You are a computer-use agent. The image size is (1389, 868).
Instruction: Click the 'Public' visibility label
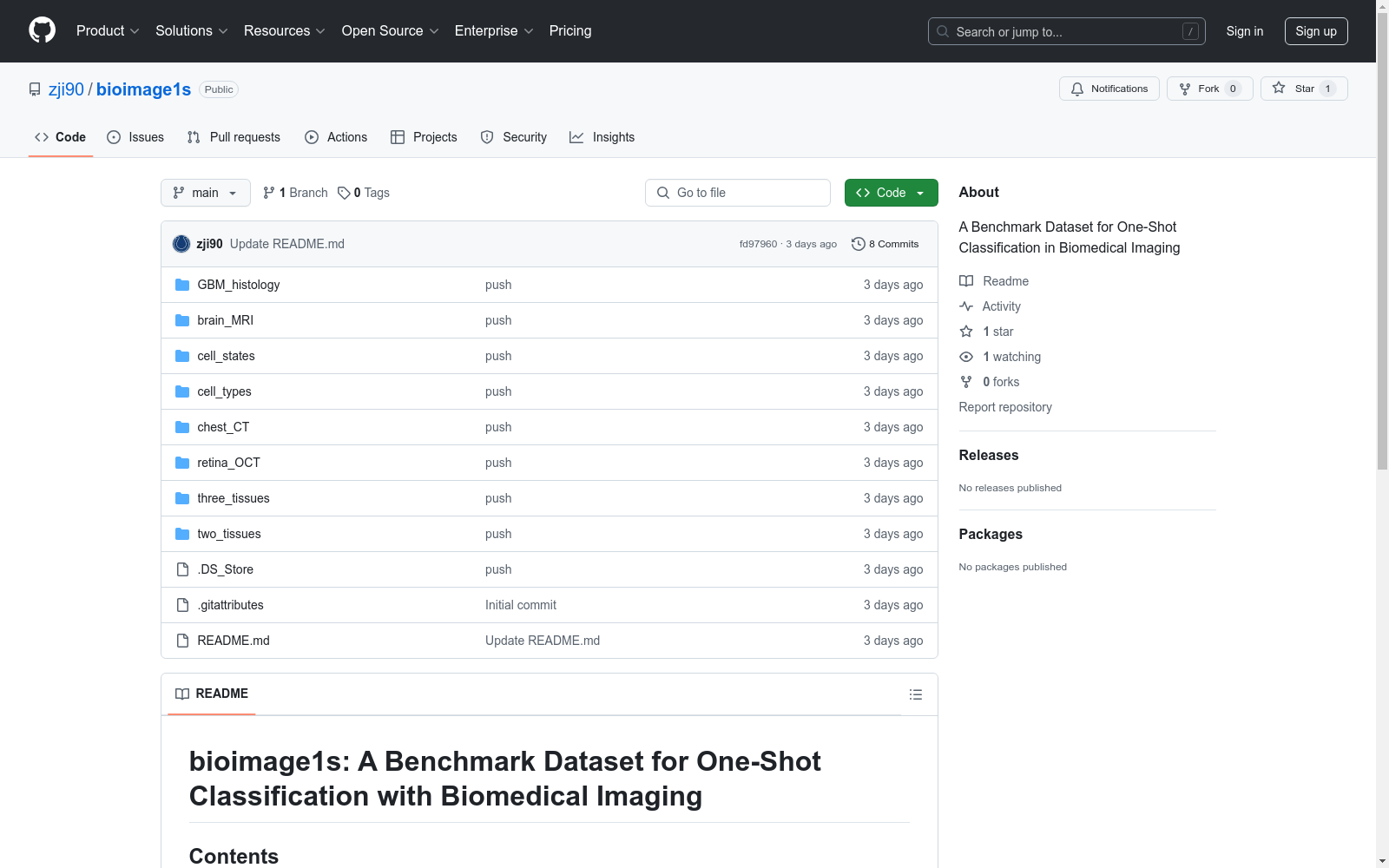(219, 89)
